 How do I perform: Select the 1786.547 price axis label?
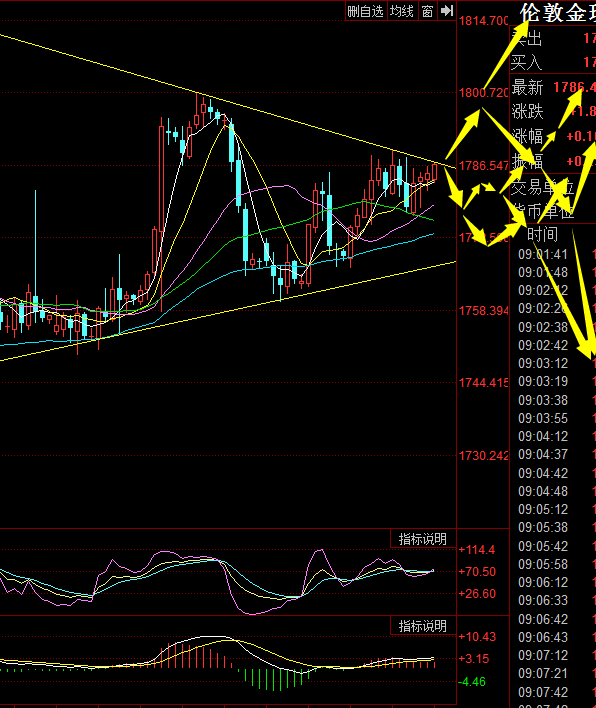tap(483, 166)
